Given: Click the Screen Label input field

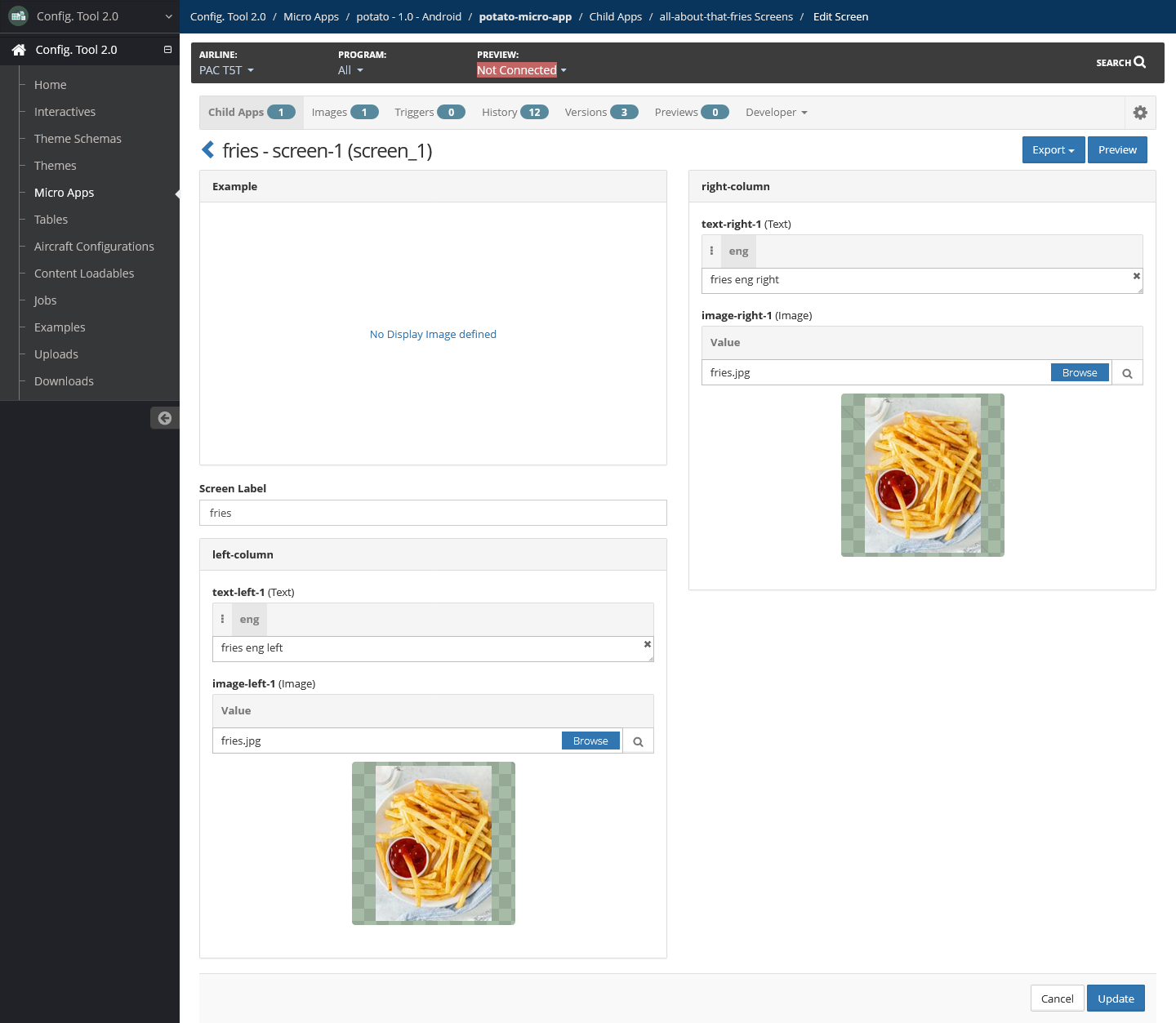Looking at the screenshot, I should [x=433, y=513].
